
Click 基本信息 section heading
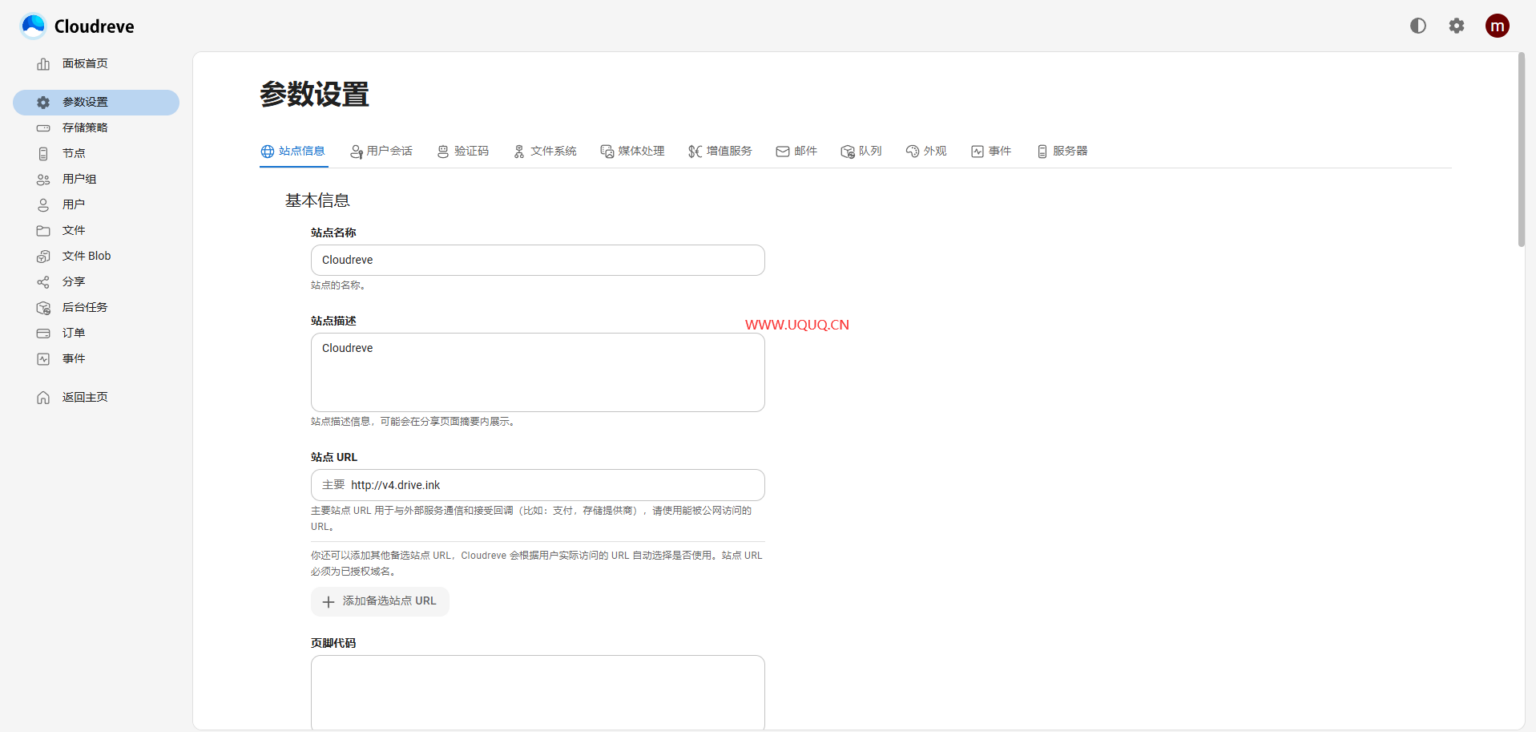click(318, 200)
